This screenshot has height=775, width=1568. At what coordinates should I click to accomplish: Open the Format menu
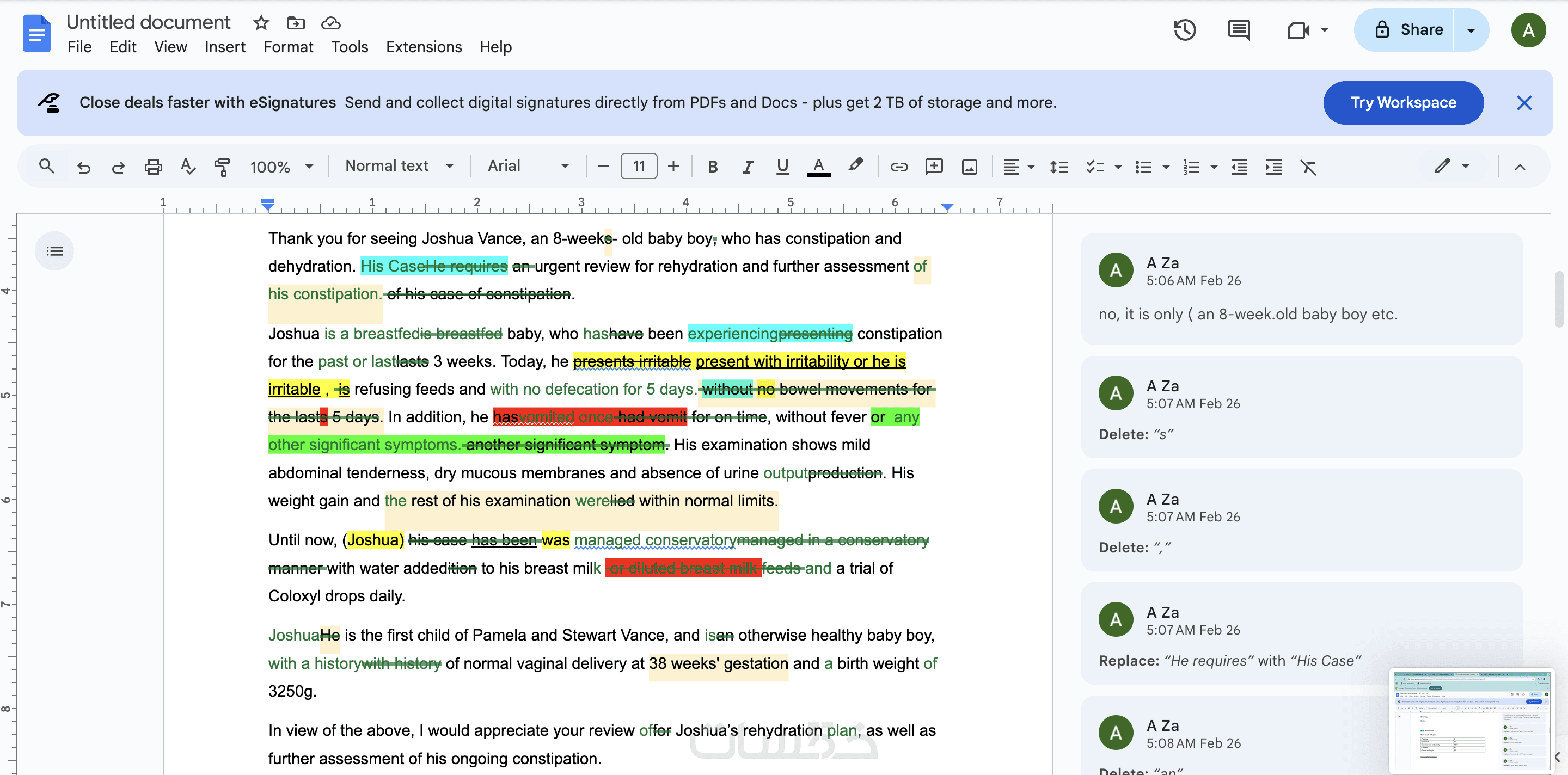288,47
